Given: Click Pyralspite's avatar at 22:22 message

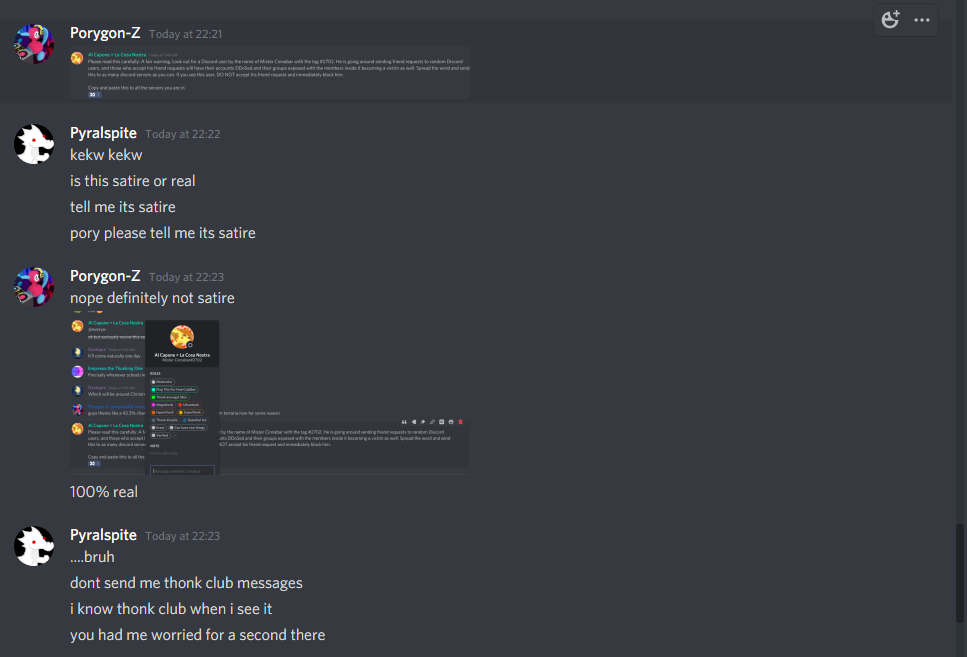Looking at the screenshot, I should click(x=34, y=144).
